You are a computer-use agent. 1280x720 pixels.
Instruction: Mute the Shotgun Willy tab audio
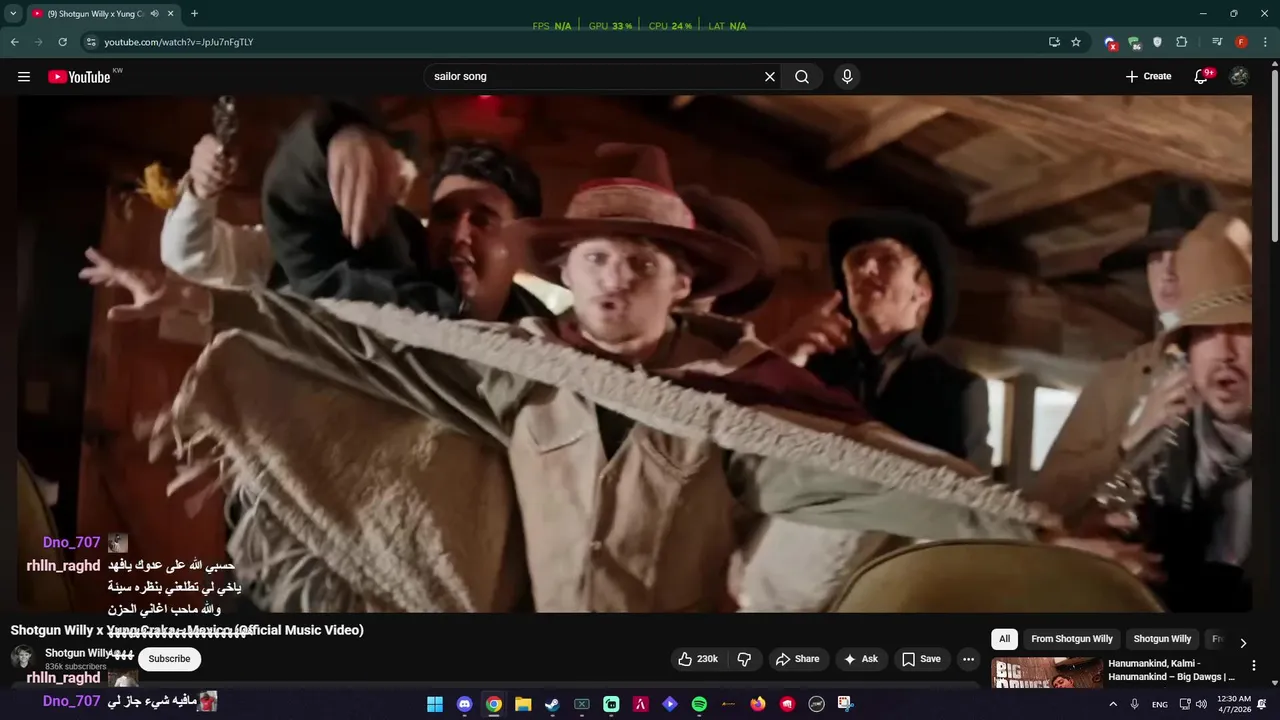click(x=154, y=14)
